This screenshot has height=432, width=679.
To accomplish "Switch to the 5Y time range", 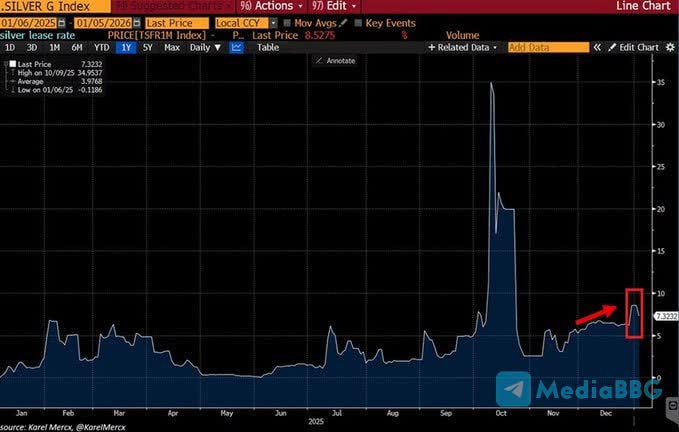I will [148, 47].
